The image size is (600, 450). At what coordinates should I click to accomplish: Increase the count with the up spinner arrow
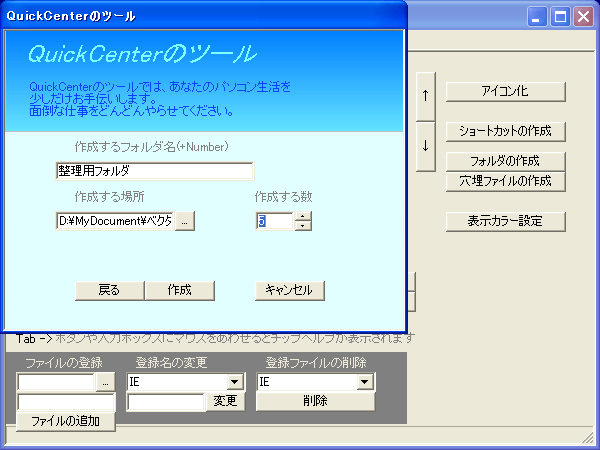303,217
